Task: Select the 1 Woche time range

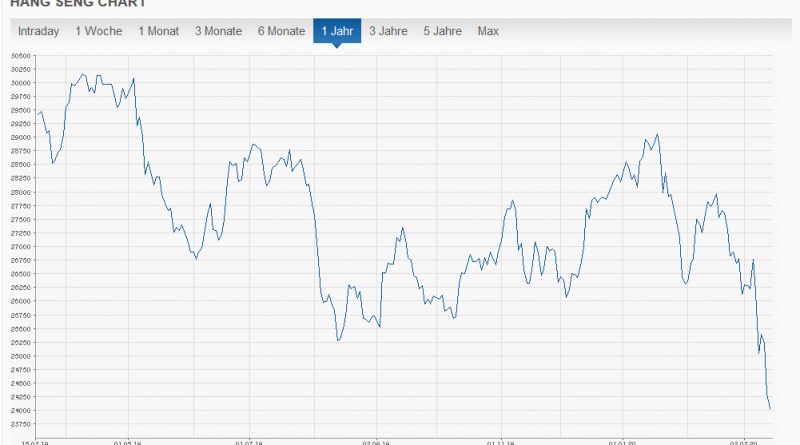Action: point(98,31)
